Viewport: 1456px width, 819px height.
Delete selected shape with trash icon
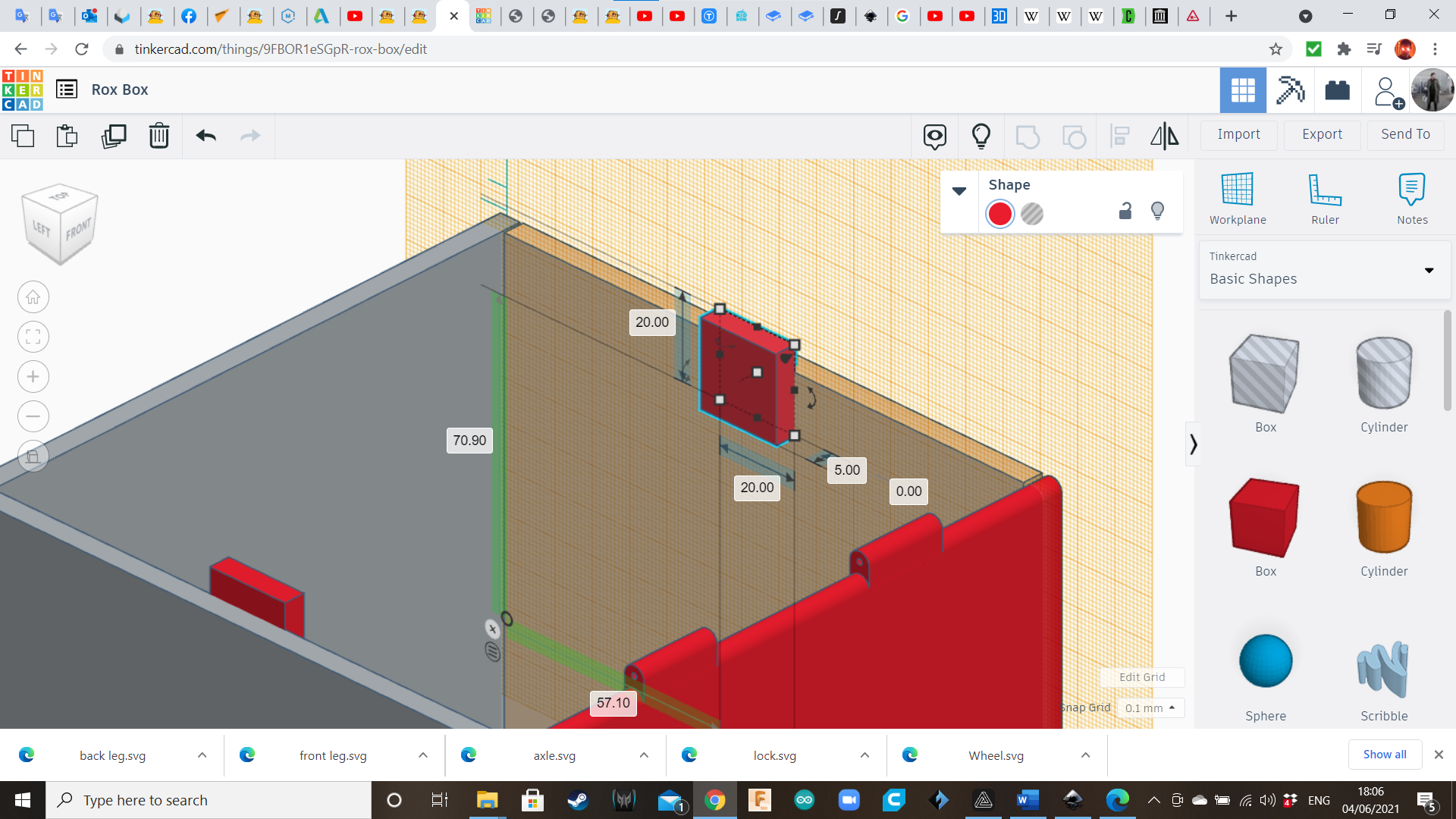pos(158,136)
